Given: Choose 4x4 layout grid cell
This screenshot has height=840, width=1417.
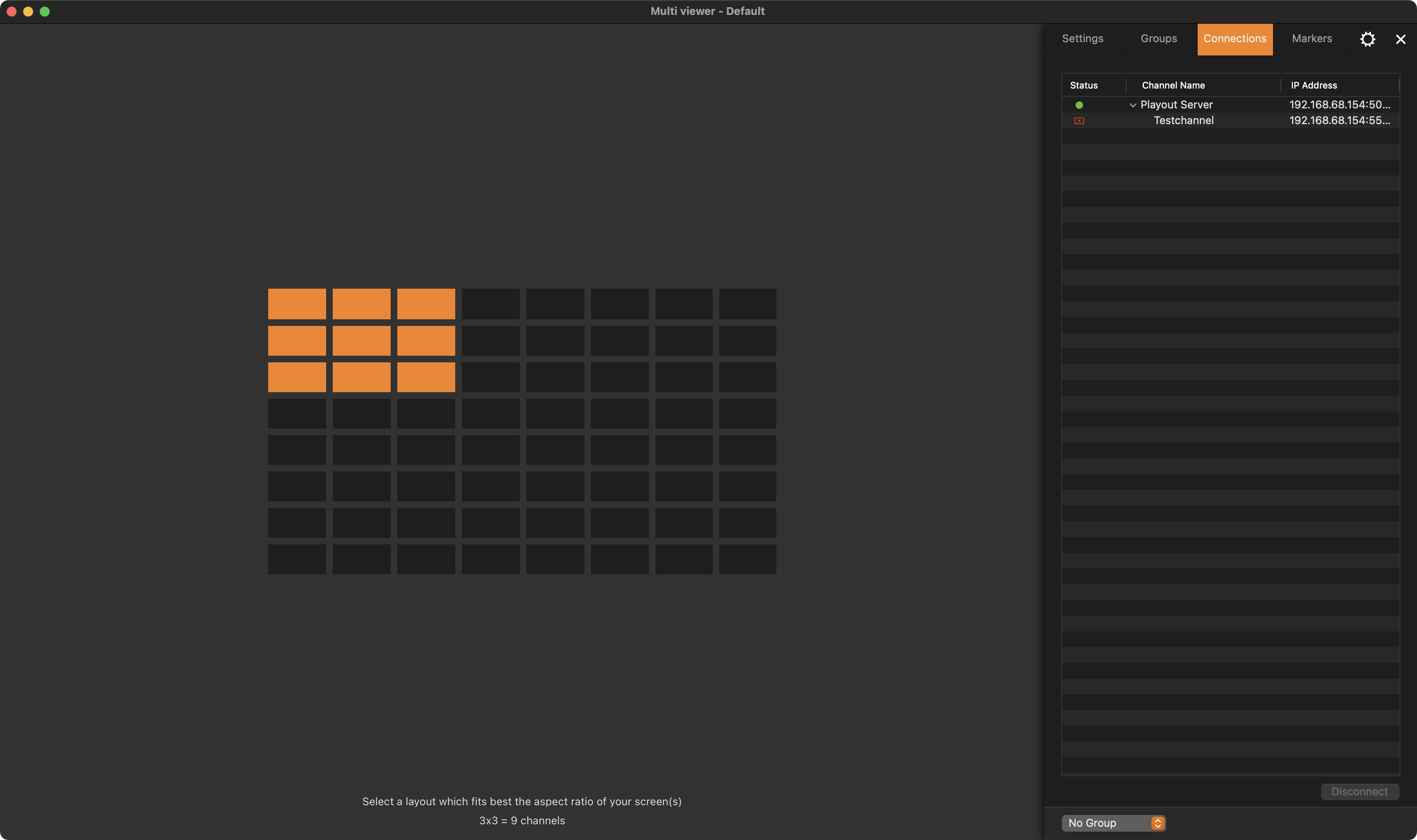Looking at the screenshot, I should click(x=490, y=414).
